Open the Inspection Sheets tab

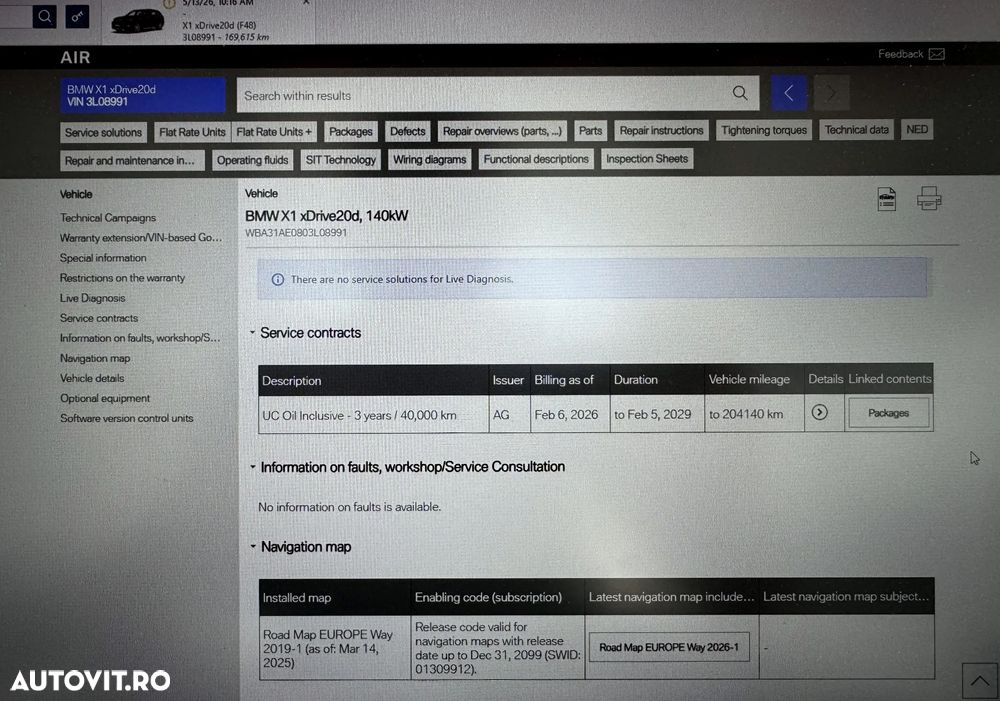click(x=647, y=159)
